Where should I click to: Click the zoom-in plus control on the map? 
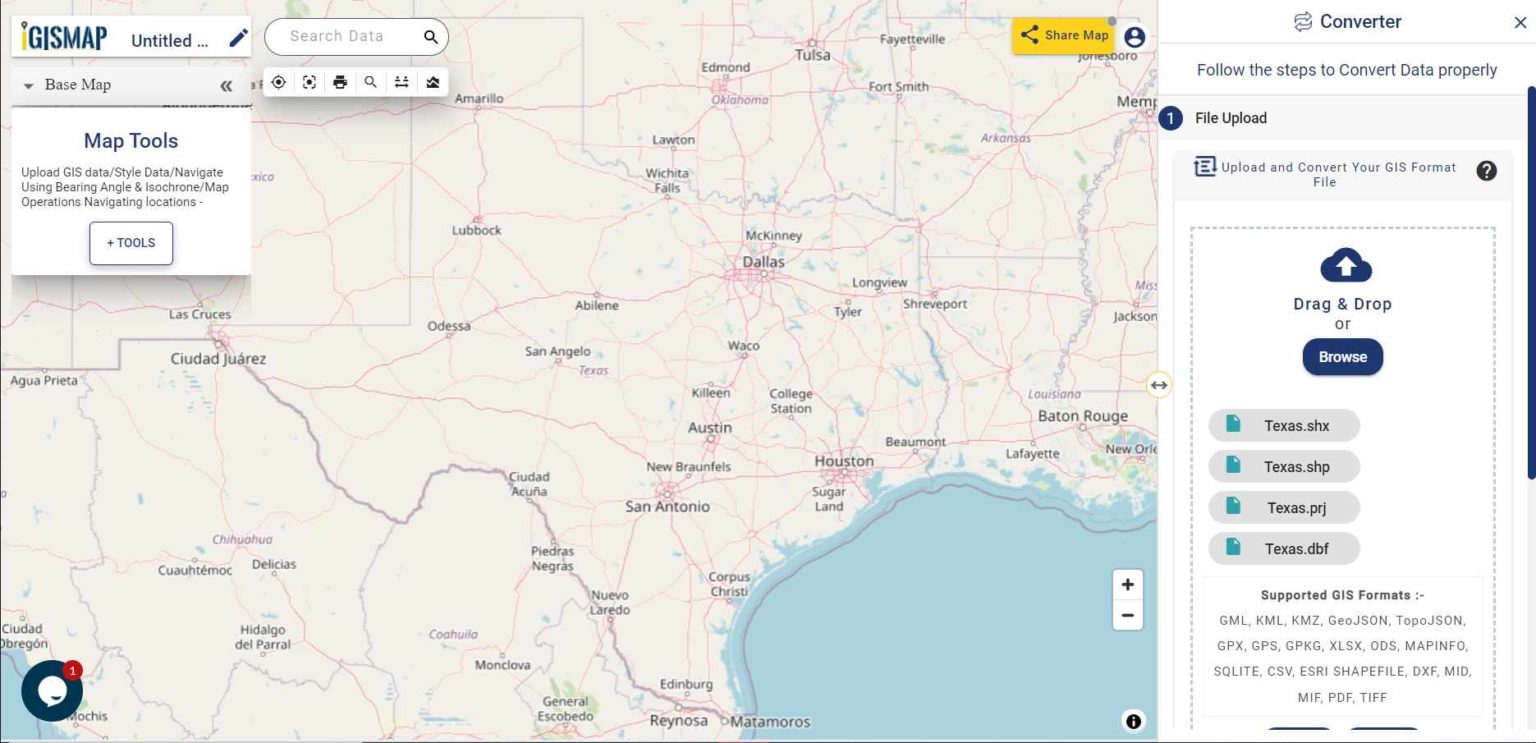coord(1127,583)
